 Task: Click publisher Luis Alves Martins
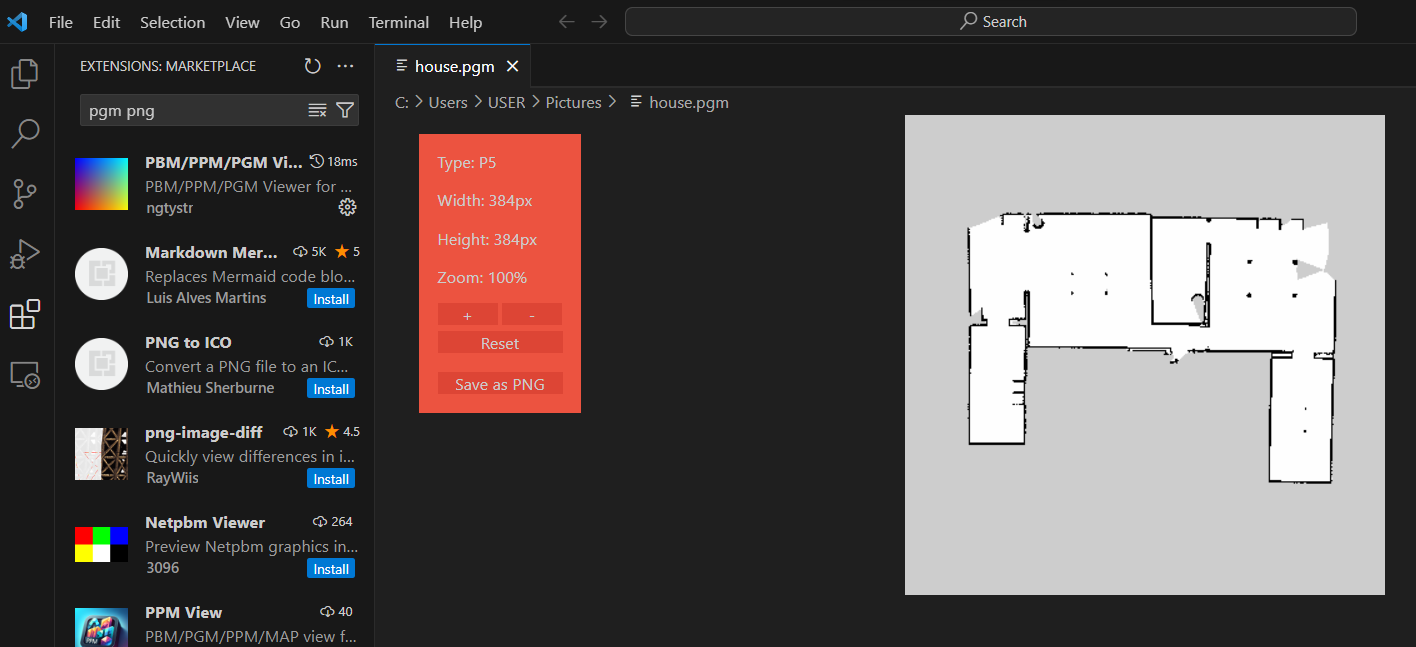click(206, 298)
